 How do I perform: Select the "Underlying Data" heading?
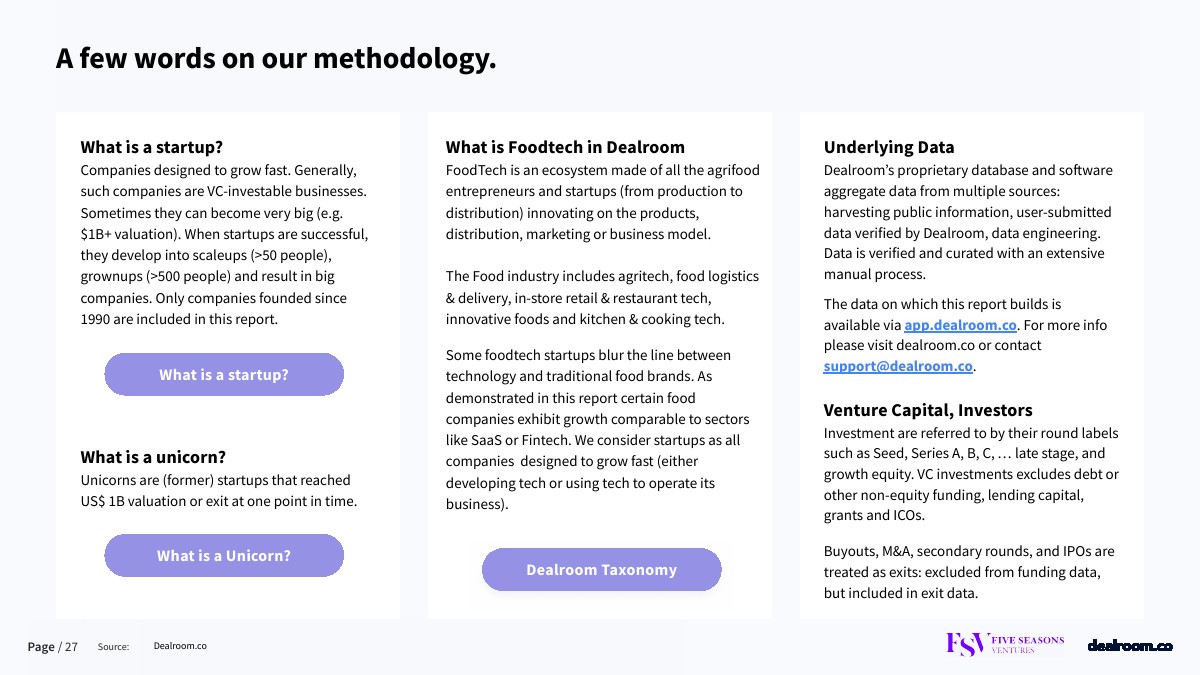click(889, 147)
